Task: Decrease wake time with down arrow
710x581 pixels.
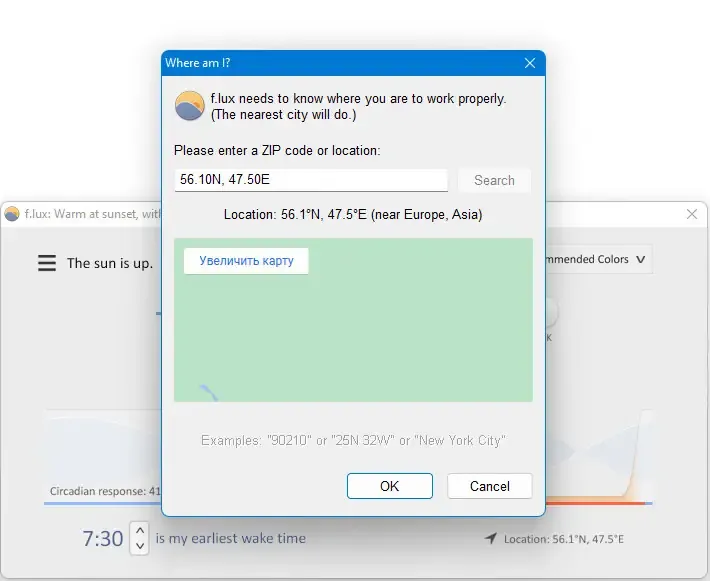Action: (x=140, y=546)
